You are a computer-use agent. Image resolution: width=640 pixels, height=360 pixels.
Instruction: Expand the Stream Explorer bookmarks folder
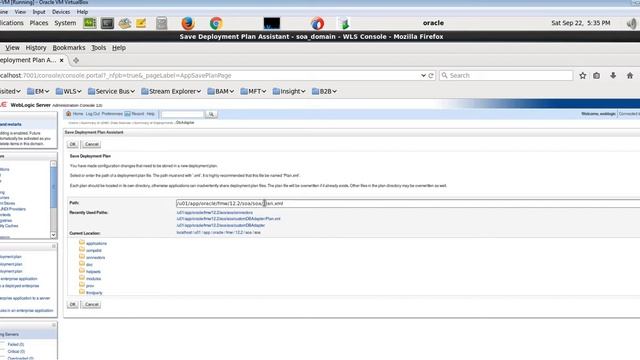pyautogui.click(x=171, y=91)
